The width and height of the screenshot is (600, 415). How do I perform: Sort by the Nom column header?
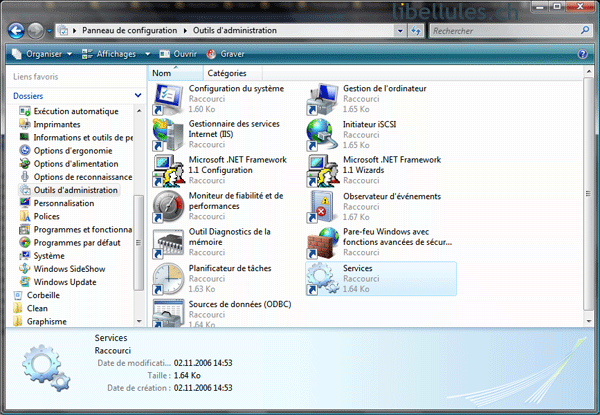coord(176,73)
